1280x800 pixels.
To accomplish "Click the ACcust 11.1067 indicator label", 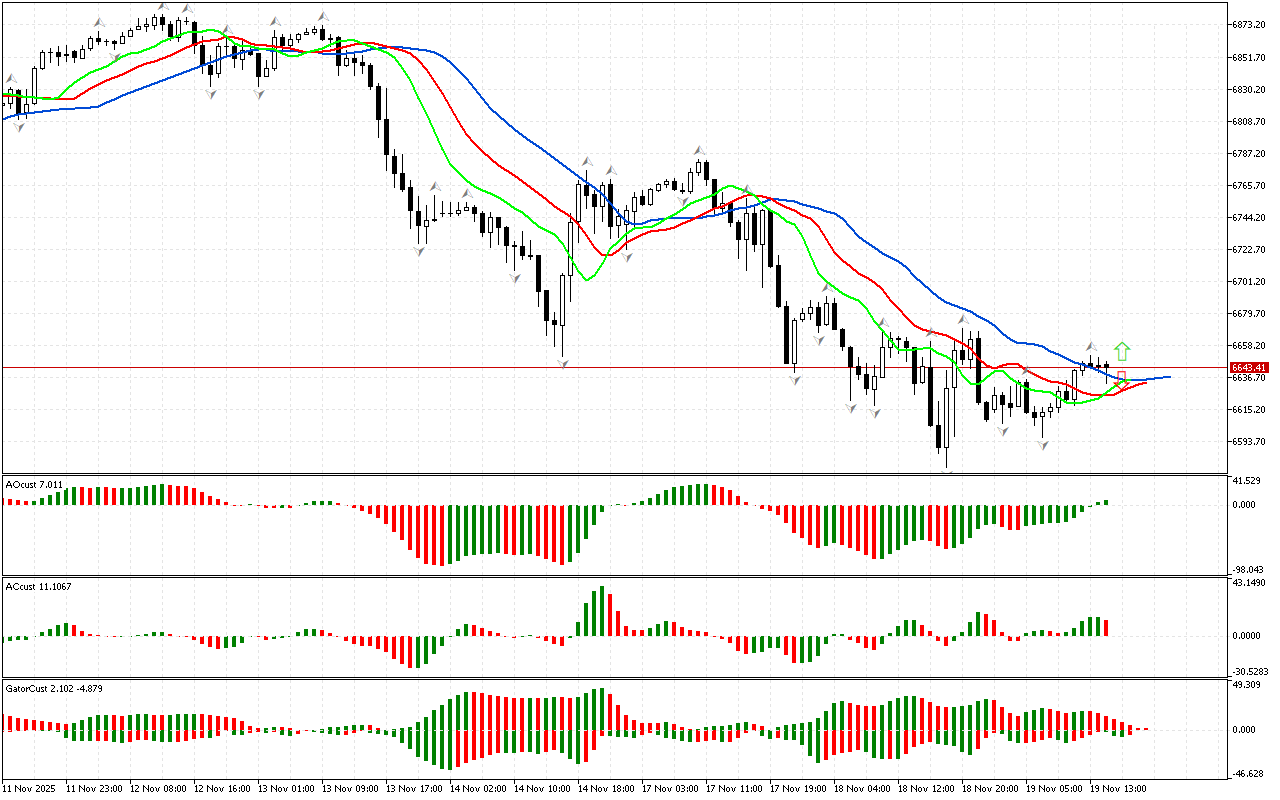I will pyautogui.click(x=39, y=586).
